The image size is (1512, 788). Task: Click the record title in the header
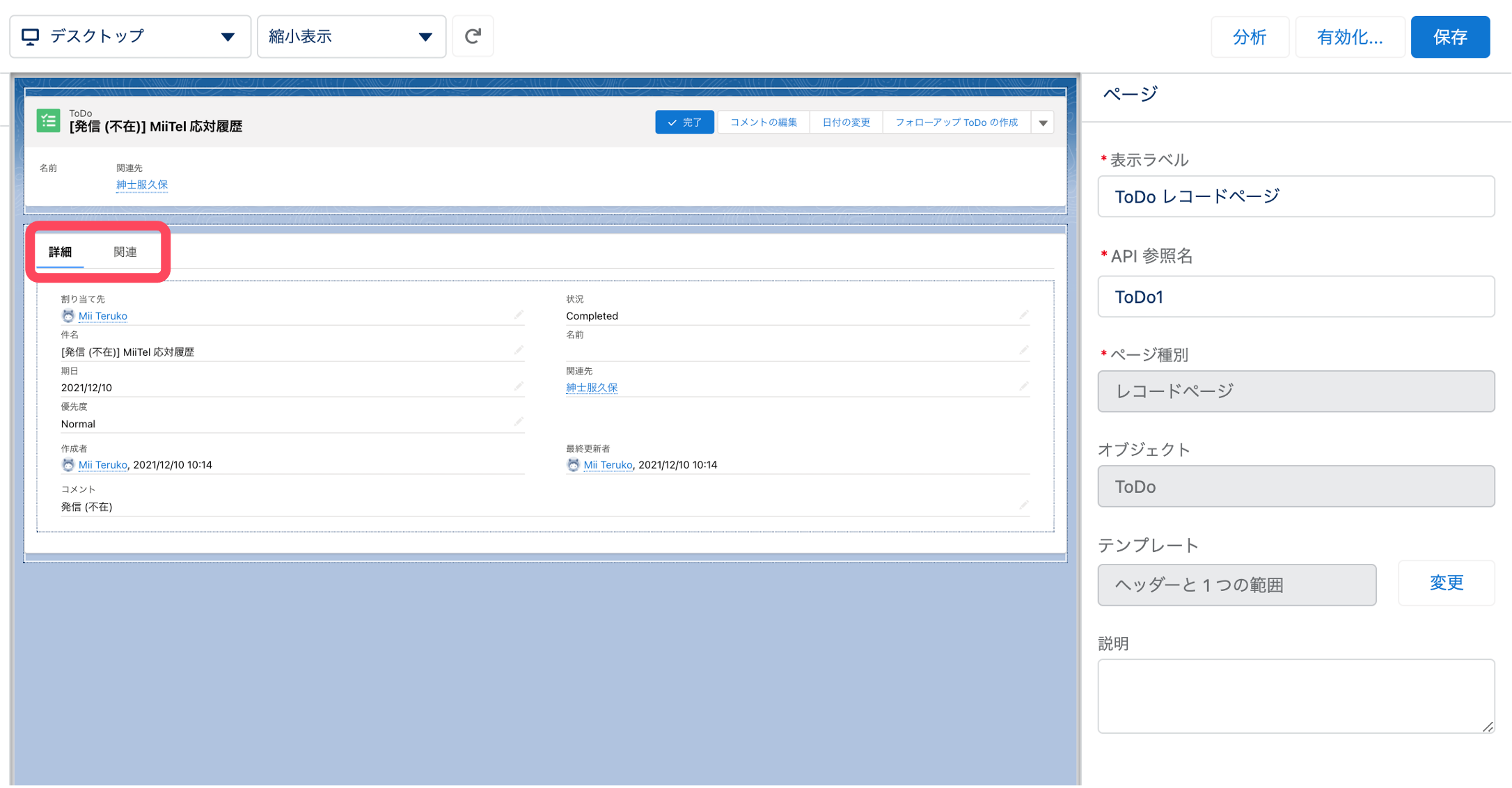[x=155, y=127]
